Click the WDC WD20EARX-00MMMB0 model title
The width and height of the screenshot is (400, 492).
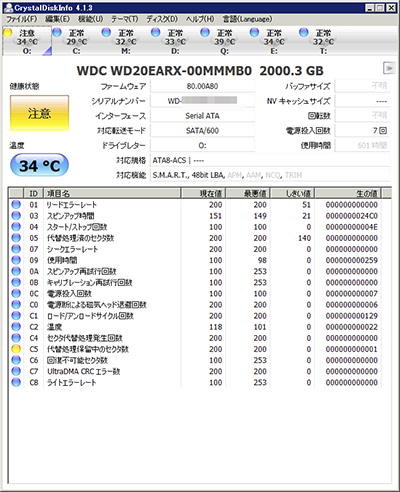(164, 71)
